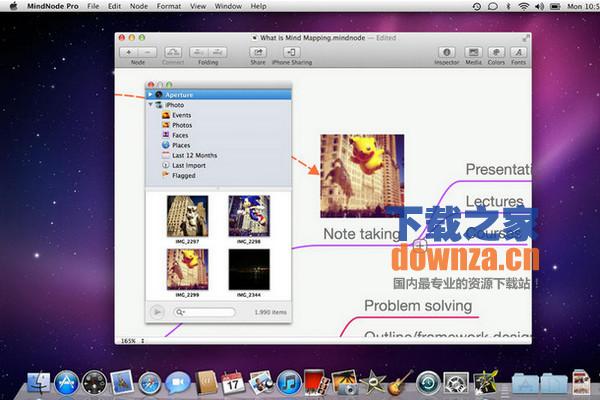
Task: Click the Connect toolbar icon
Action: pos(173,52)
